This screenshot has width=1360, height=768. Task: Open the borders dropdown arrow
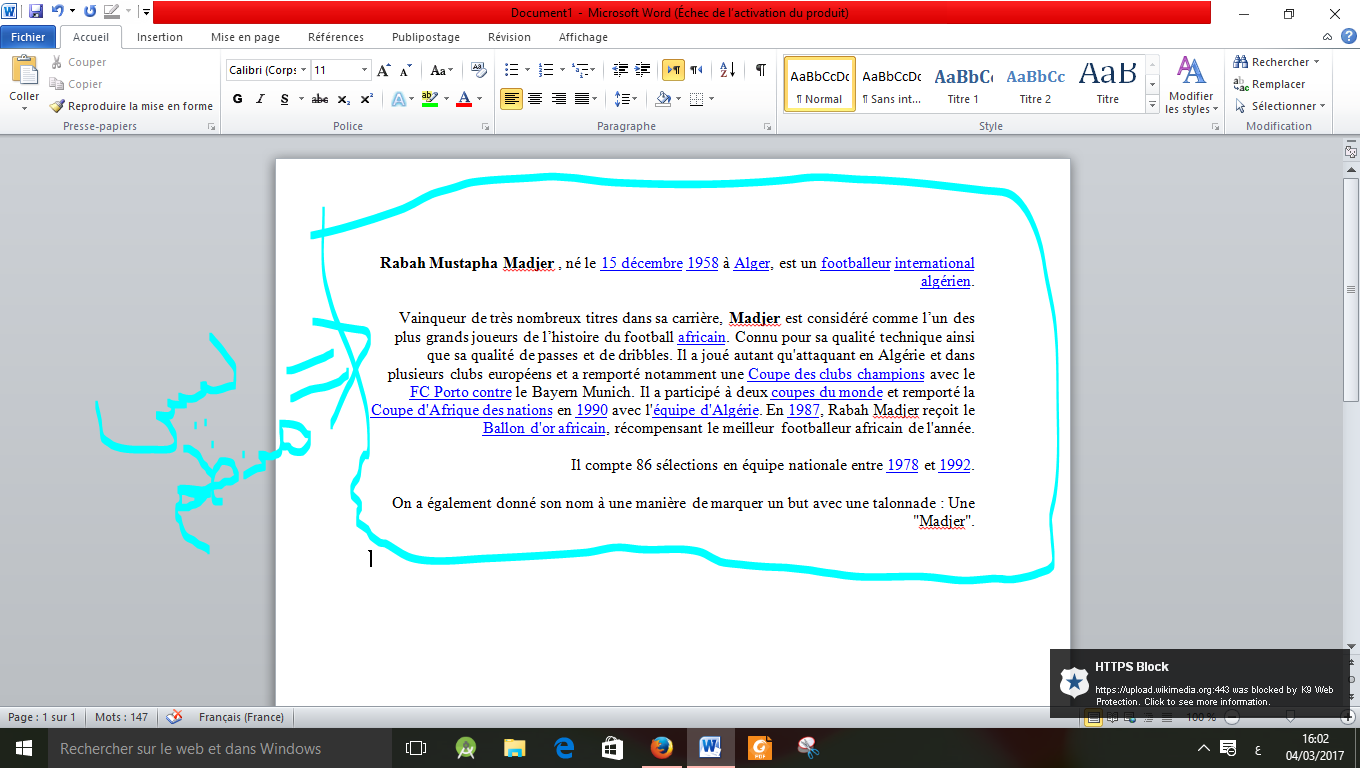click(710, 99)
